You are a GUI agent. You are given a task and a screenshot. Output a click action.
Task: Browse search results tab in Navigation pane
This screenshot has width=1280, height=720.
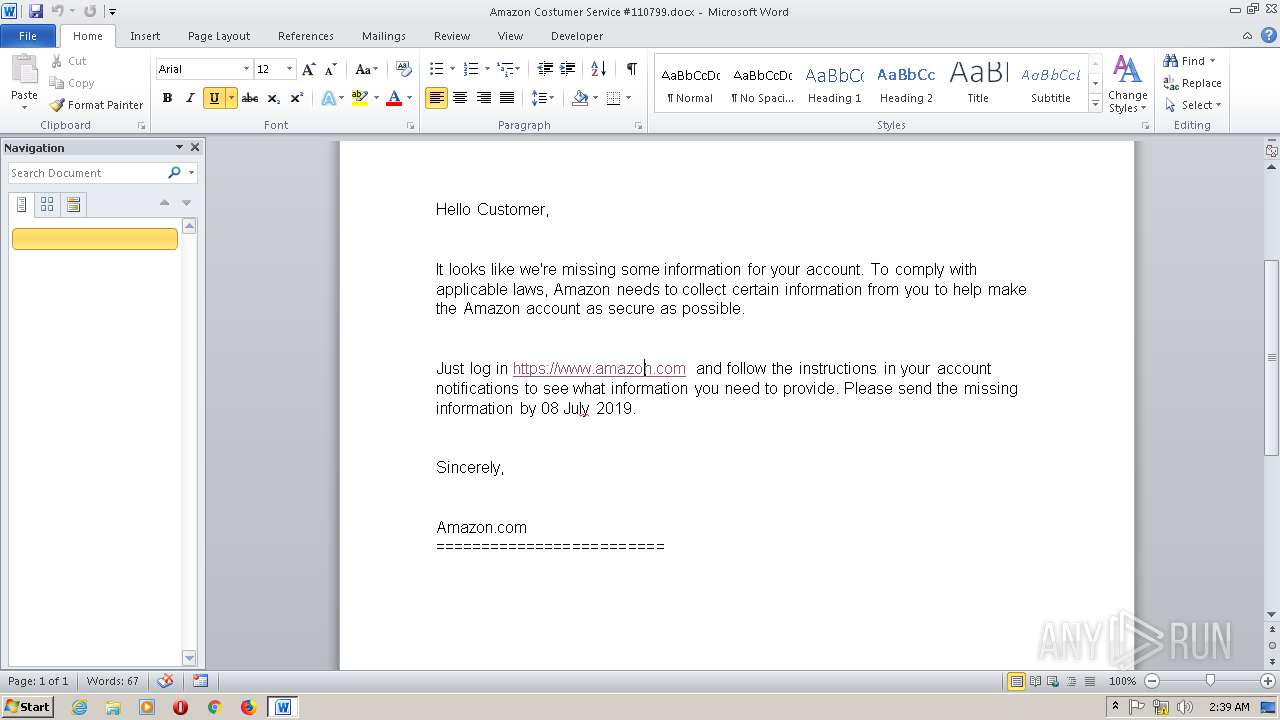pyautogui.click(x=73, y=204)
